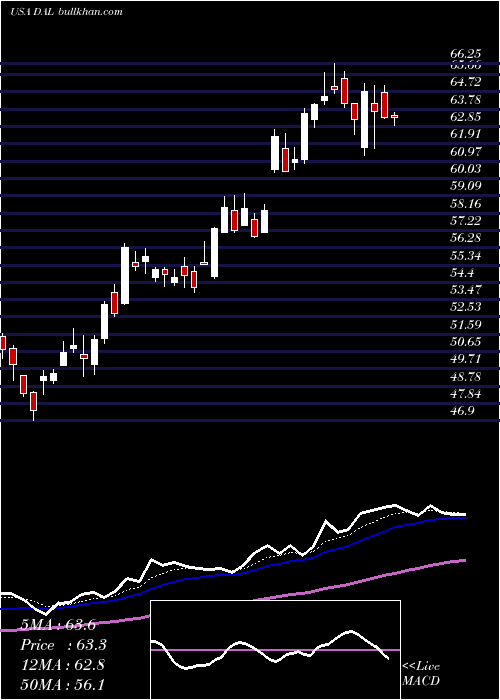The height and width of the screenshot is (700, 500).
Task: Click inside the MACD indicator panel
Action: 275,650
